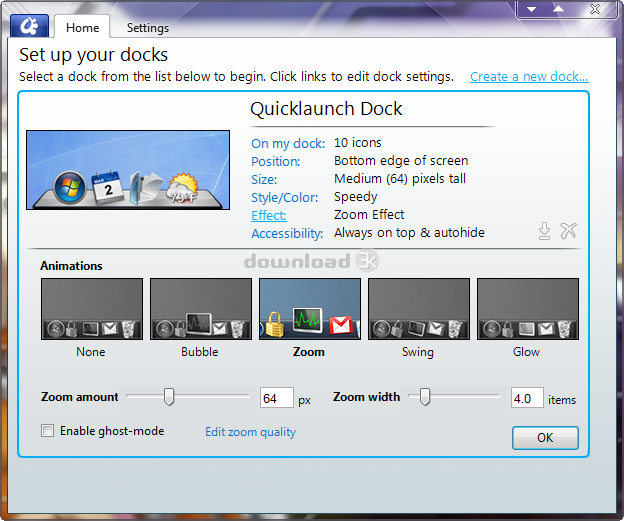Click the calendar icon in dock preview

107,187
